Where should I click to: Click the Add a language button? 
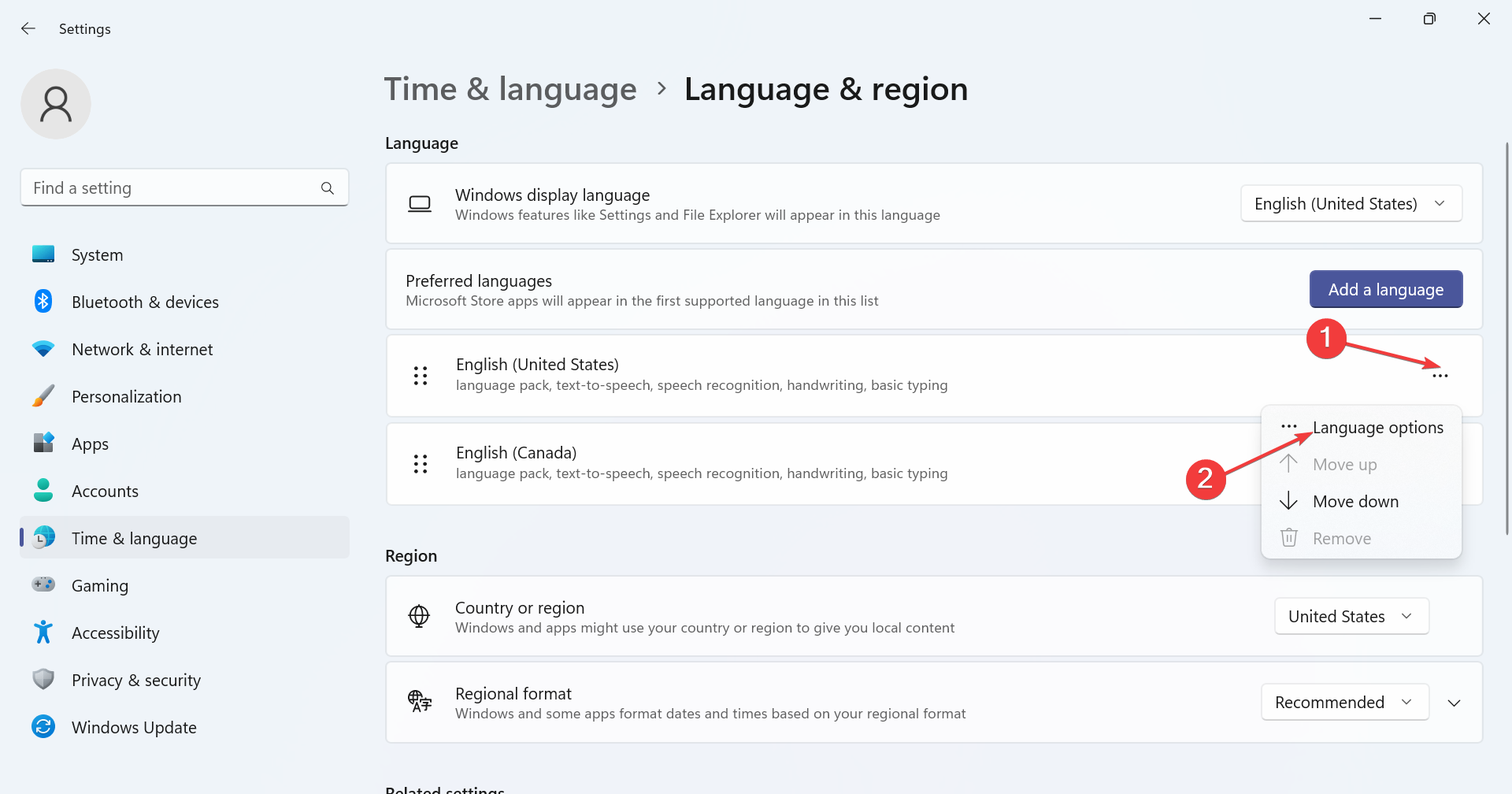1385,290
